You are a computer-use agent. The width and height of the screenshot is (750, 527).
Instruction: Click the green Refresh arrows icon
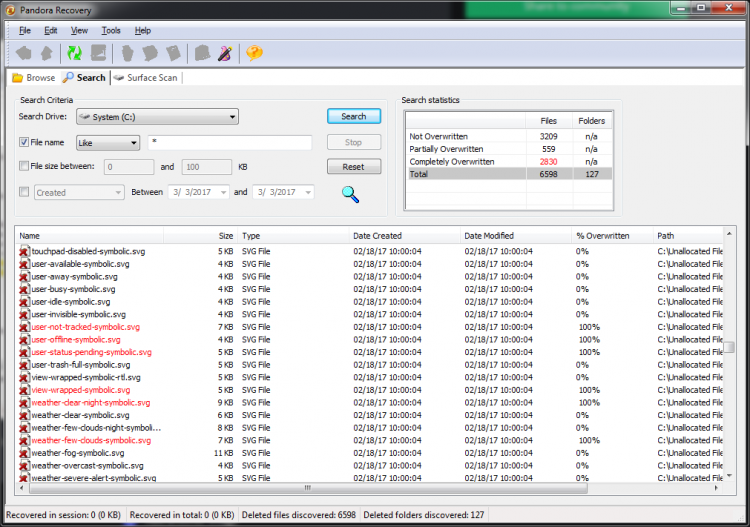75,53
